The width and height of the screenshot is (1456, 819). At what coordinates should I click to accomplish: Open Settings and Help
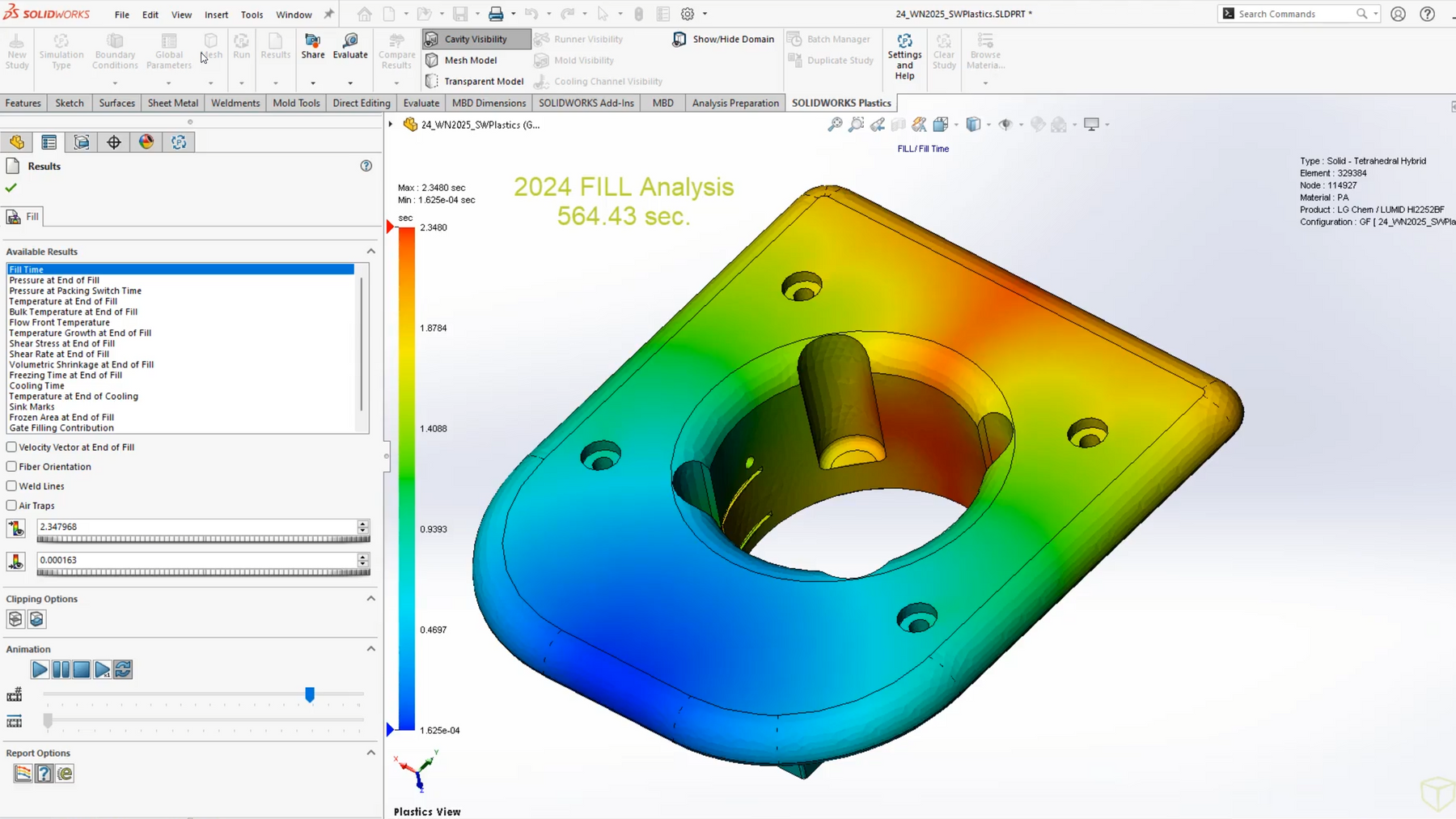[904, 55]
